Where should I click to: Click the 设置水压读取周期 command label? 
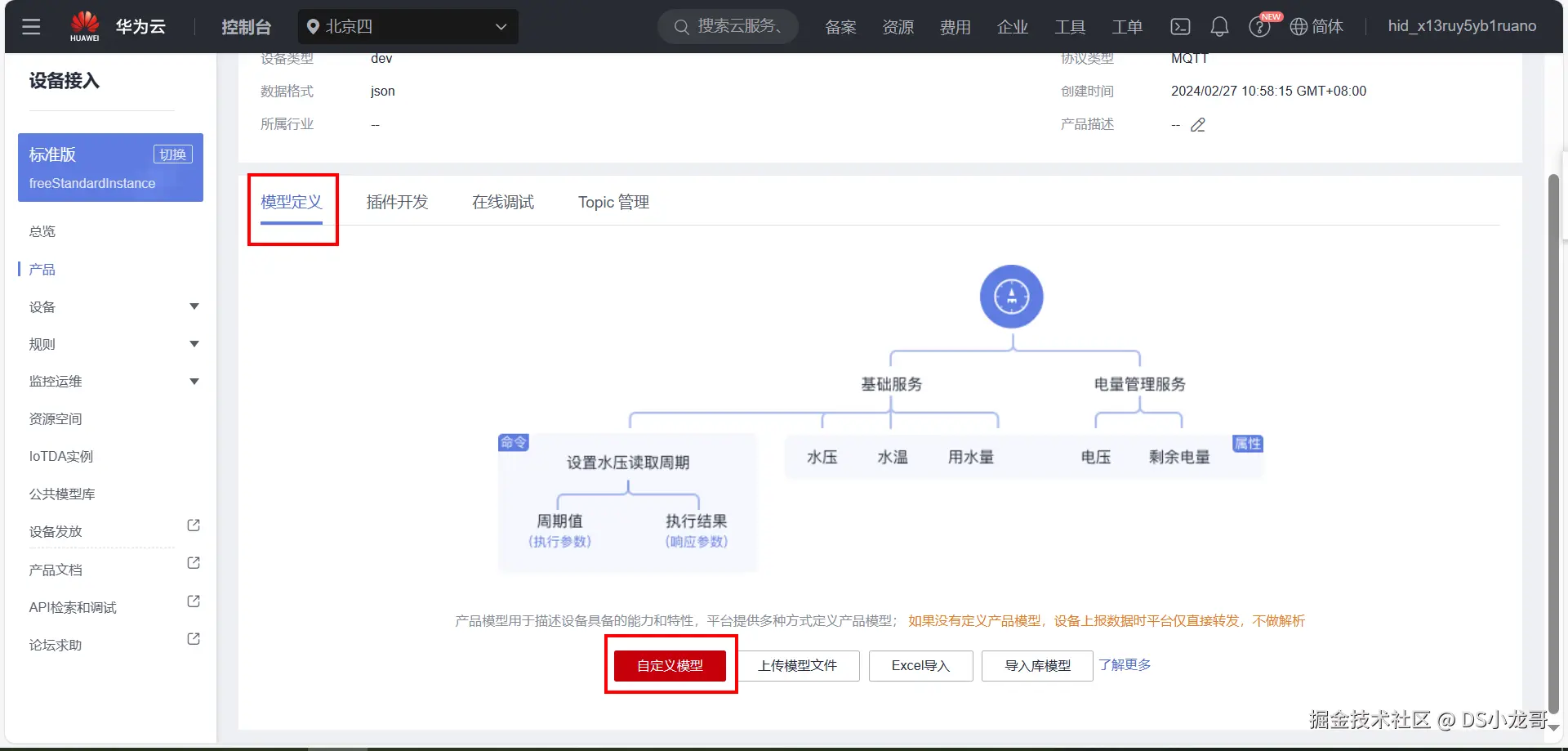pos(628,463)
